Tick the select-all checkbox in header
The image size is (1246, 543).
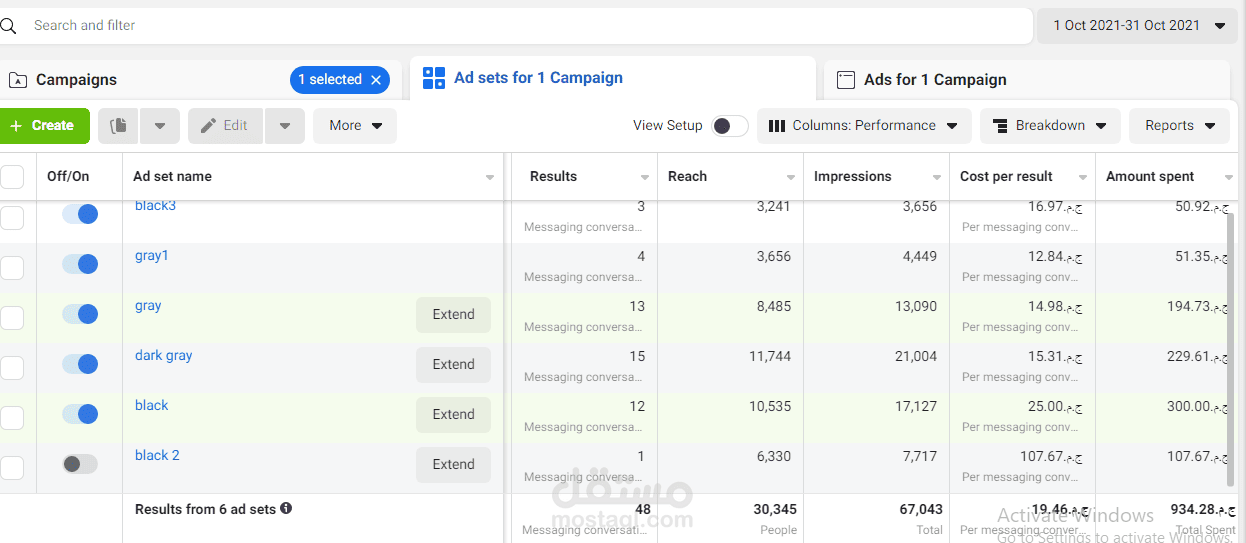pos(12,177)
